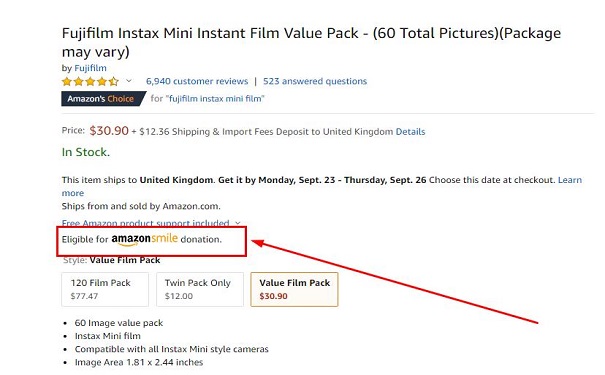The image size is (605, 375).
Task: Click the chevron after product support text
Action: [x=238, y=223]
